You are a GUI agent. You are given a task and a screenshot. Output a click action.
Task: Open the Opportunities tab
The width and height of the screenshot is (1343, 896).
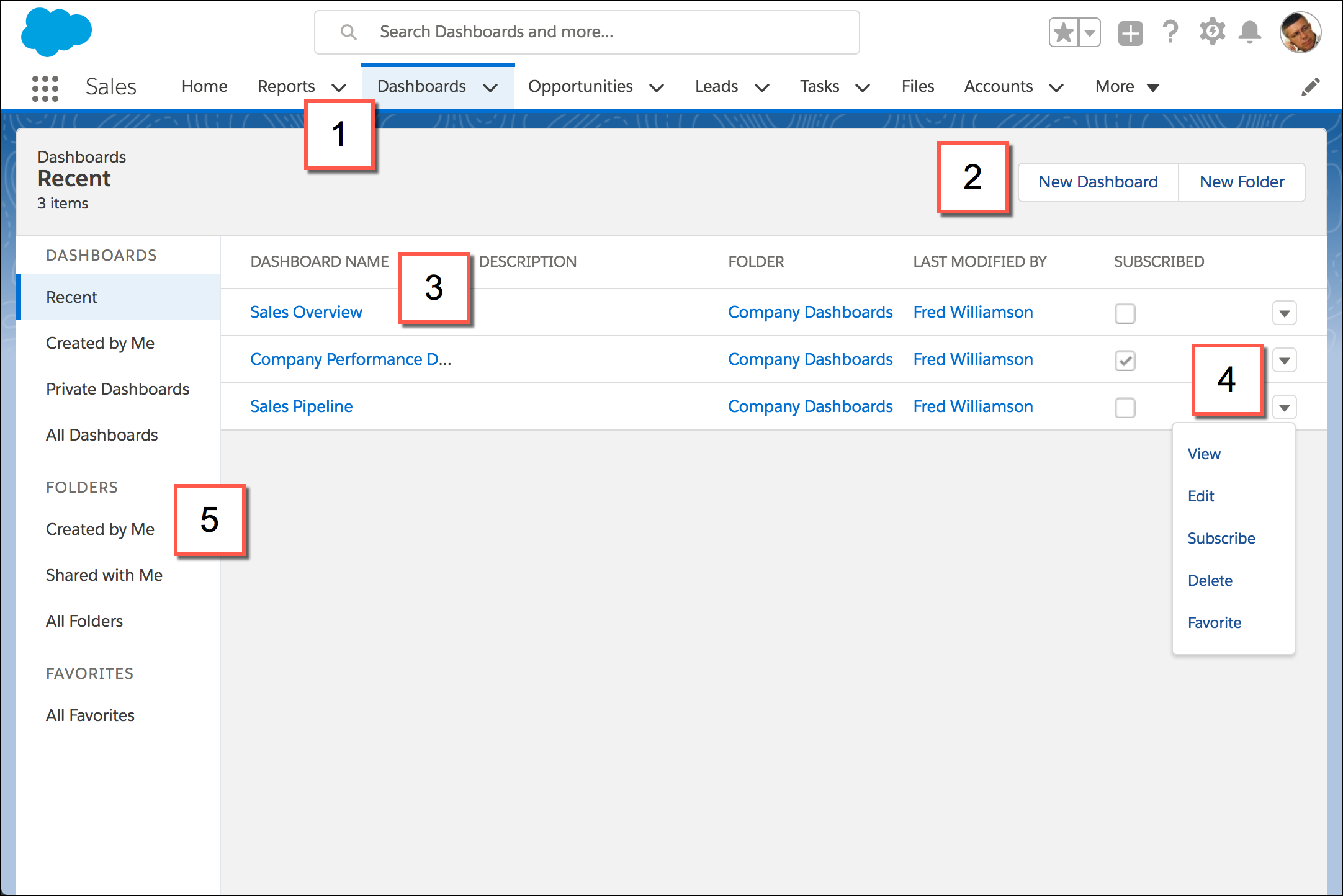pos(580,86)
